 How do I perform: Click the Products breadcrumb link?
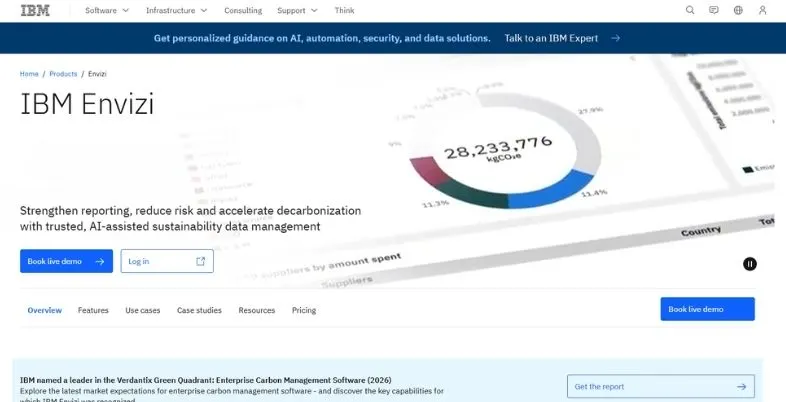point(63,74)
